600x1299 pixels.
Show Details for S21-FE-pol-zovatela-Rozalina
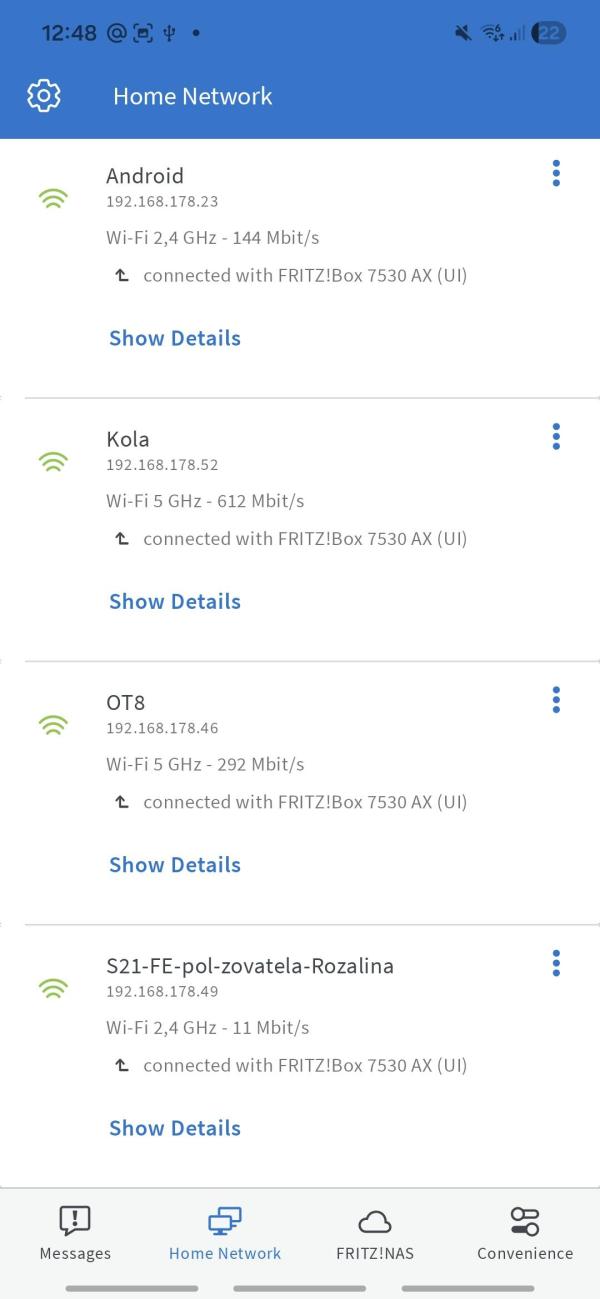[175, 1128]
